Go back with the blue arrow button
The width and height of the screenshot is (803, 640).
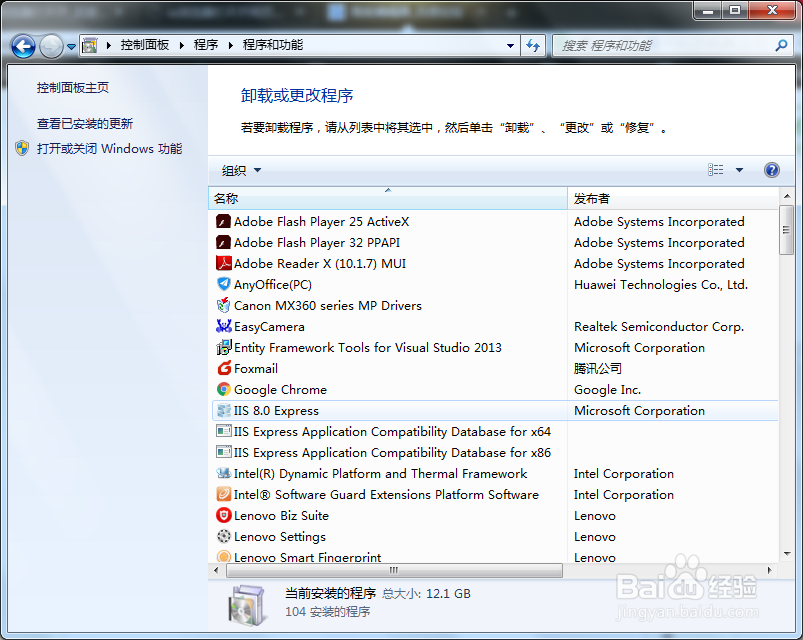point(23,47)
